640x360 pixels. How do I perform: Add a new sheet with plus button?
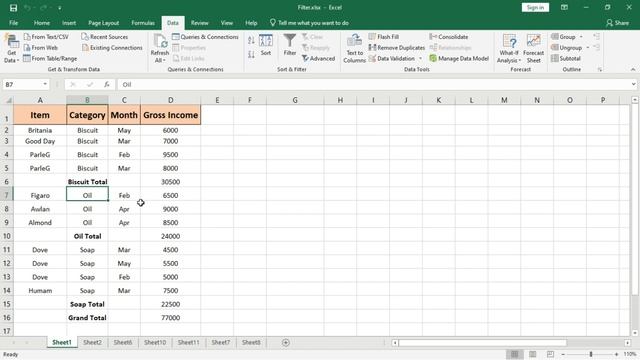pyautogui.click(x=286, y=342)
